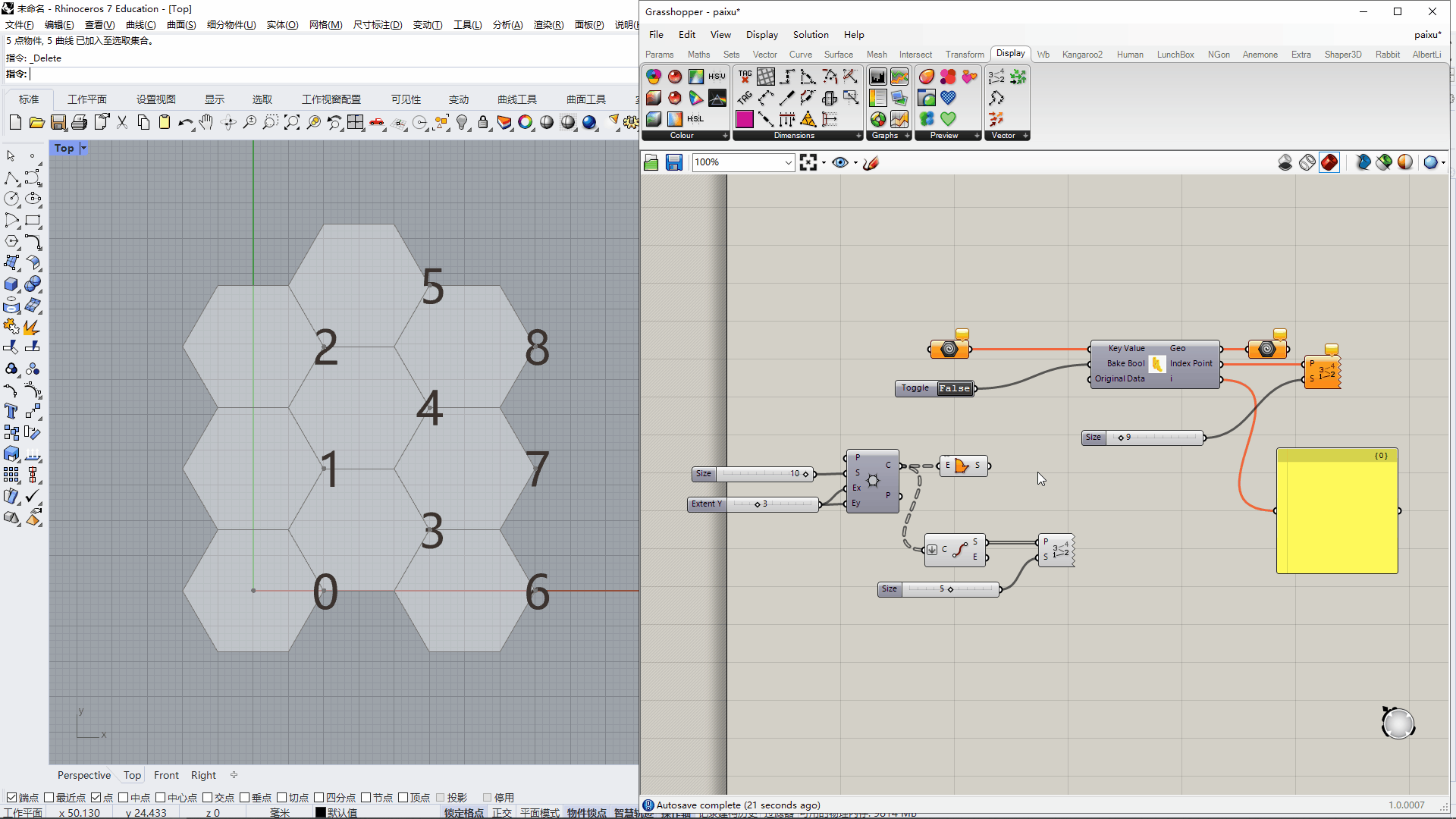The width and height of the screenshot is (1456, 819).
Task: Enable the 中点 osnap checkbox
Action: (124, 797)
